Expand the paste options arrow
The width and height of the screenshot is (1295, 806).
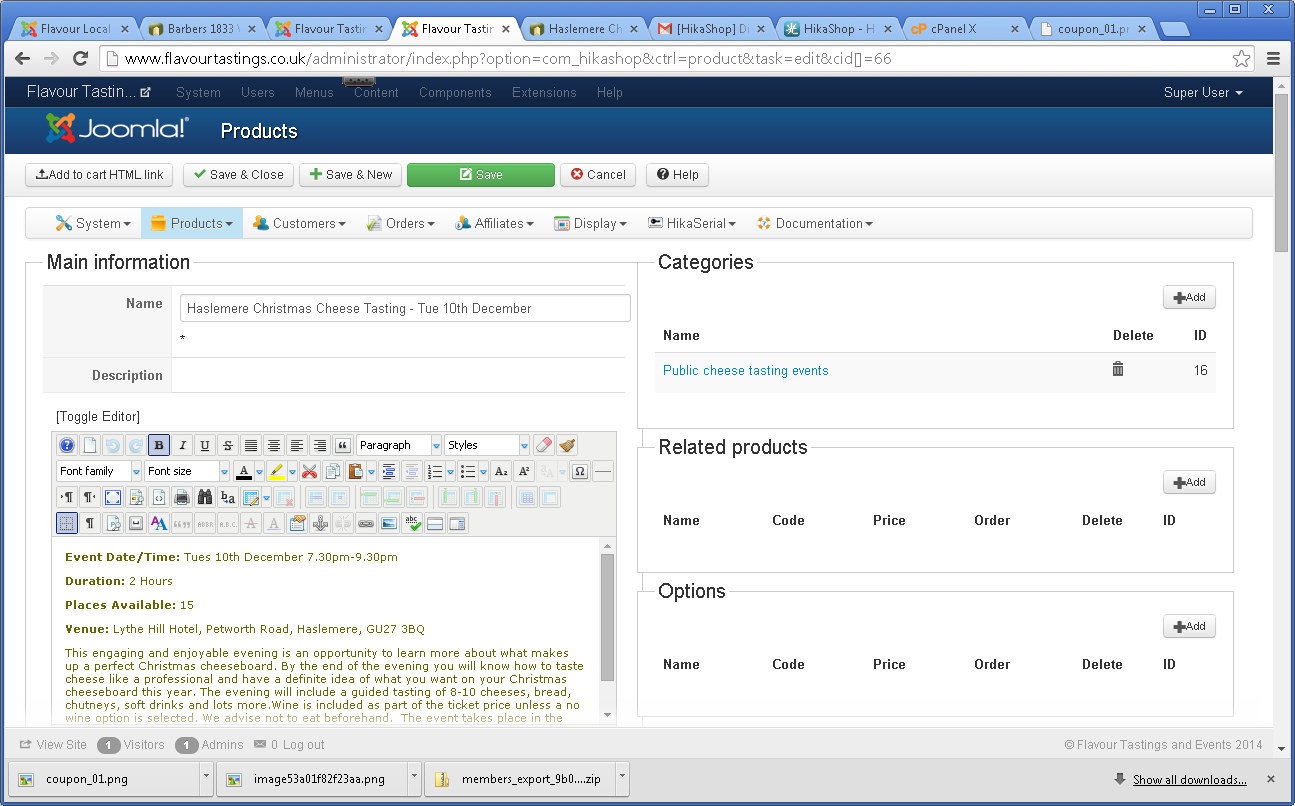[x=371, y=472]
